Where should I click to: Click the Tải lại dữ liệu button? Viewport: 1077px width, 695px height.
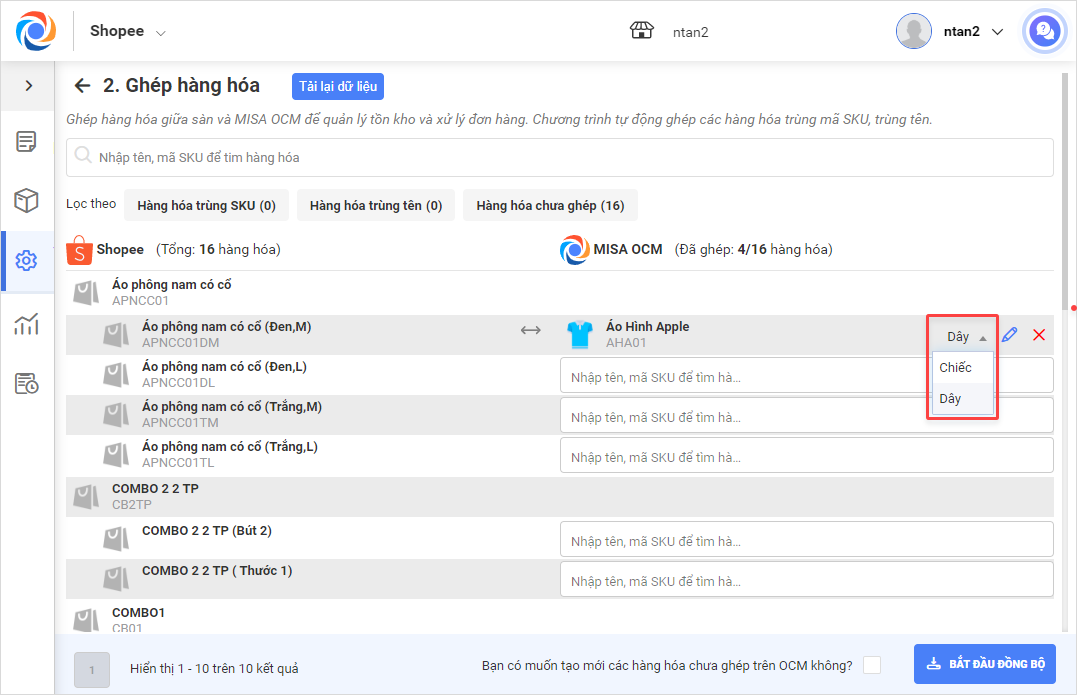pos(338,86)
